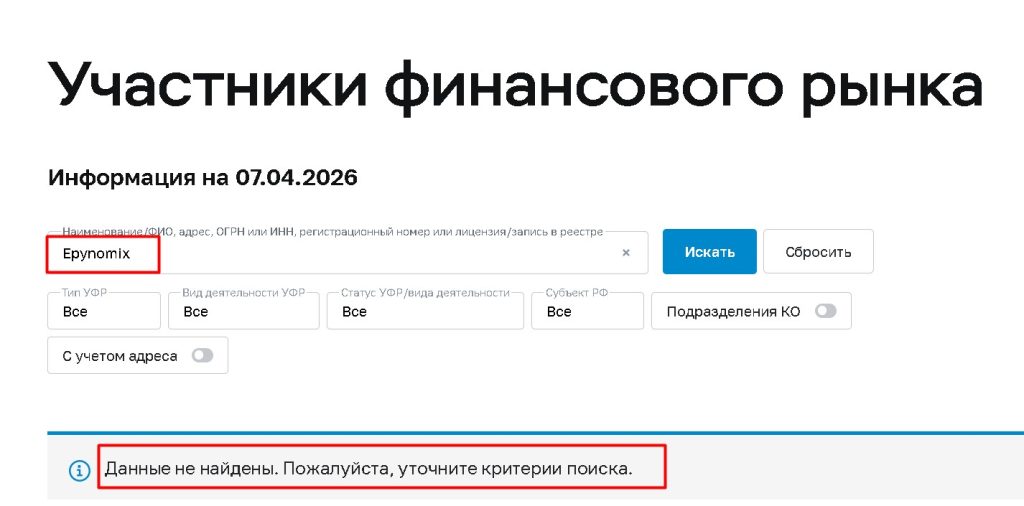The image size is (1024, 506).
Task: Expand the Вид деятельности УФР dropdown
Action: (x=243, y=311)
